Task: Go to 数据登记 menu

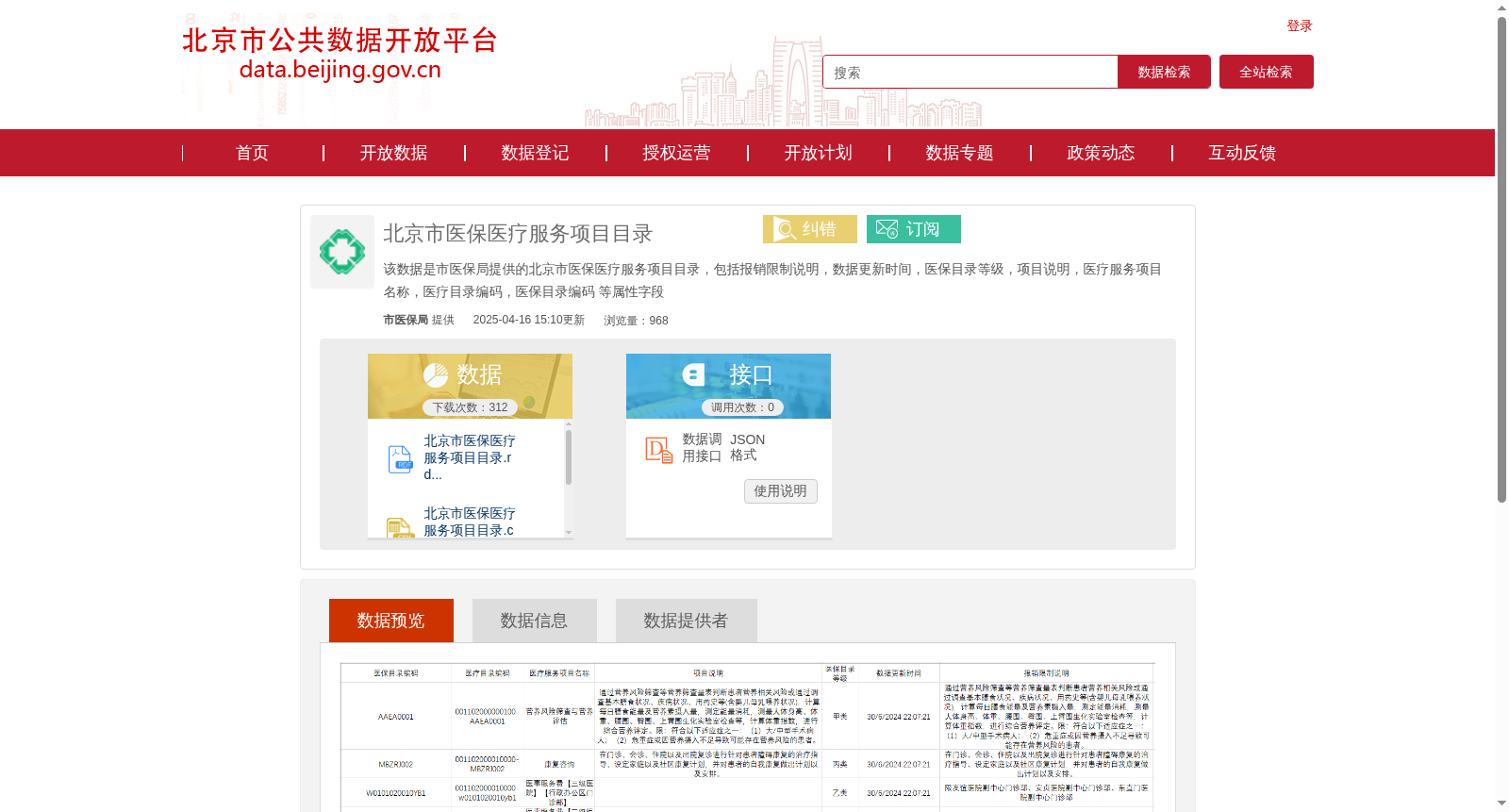Action: pos(535,153)
